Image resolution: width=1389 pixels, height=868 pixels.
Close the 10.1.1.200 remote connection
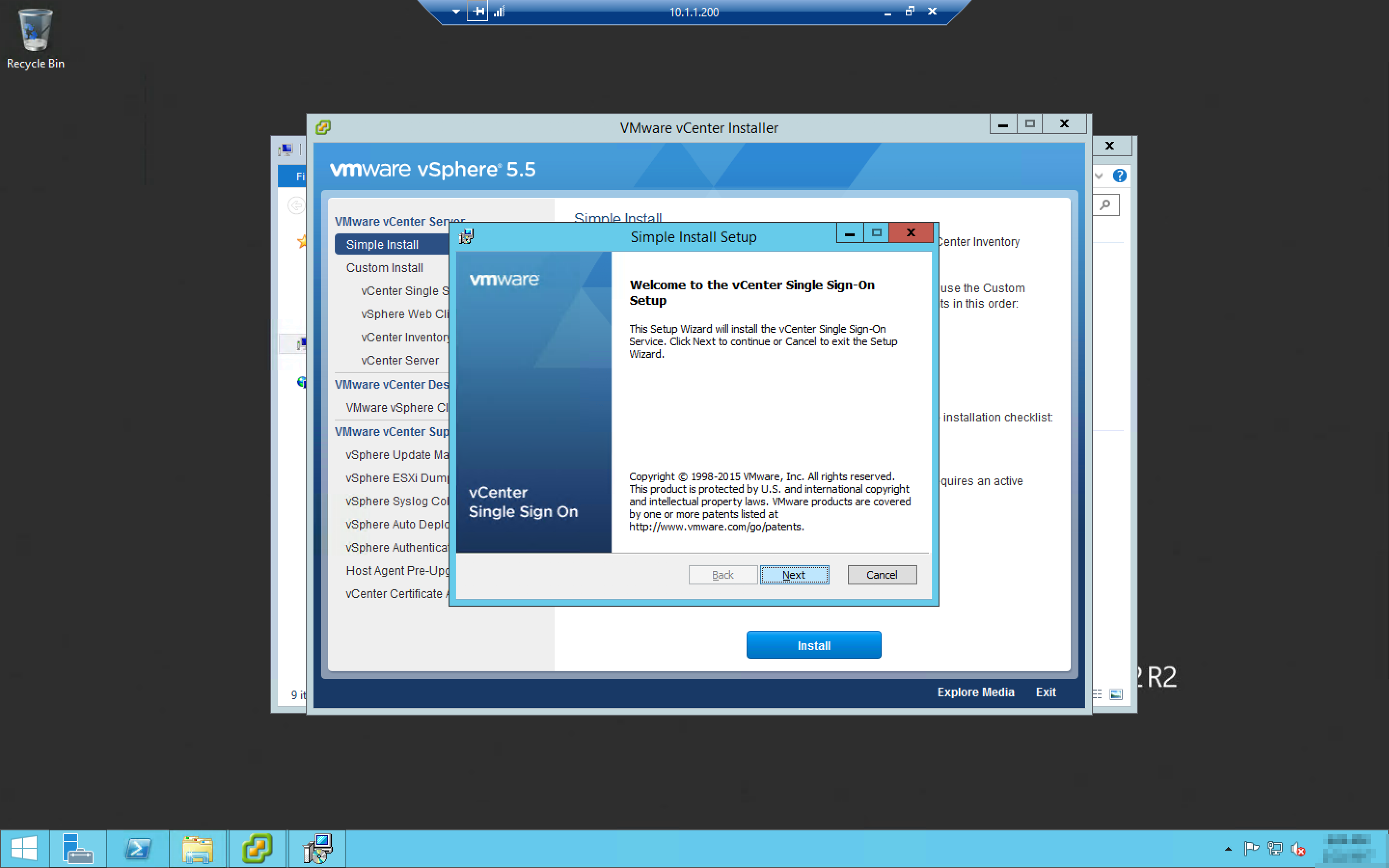tap(932, 11)
